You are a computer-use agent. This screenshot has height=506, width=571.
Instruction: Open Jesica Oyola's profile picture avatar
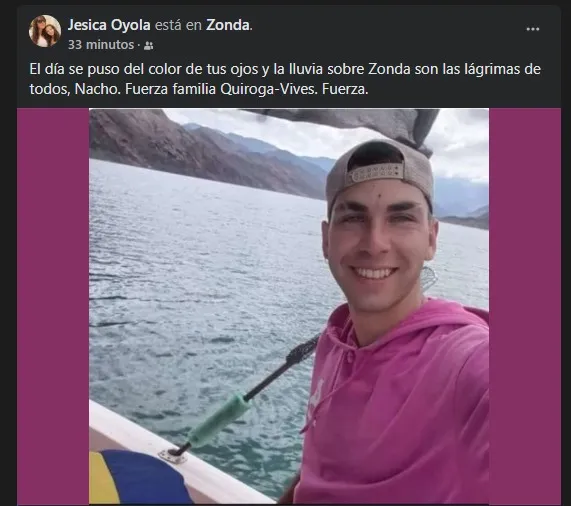pos(45,31)
